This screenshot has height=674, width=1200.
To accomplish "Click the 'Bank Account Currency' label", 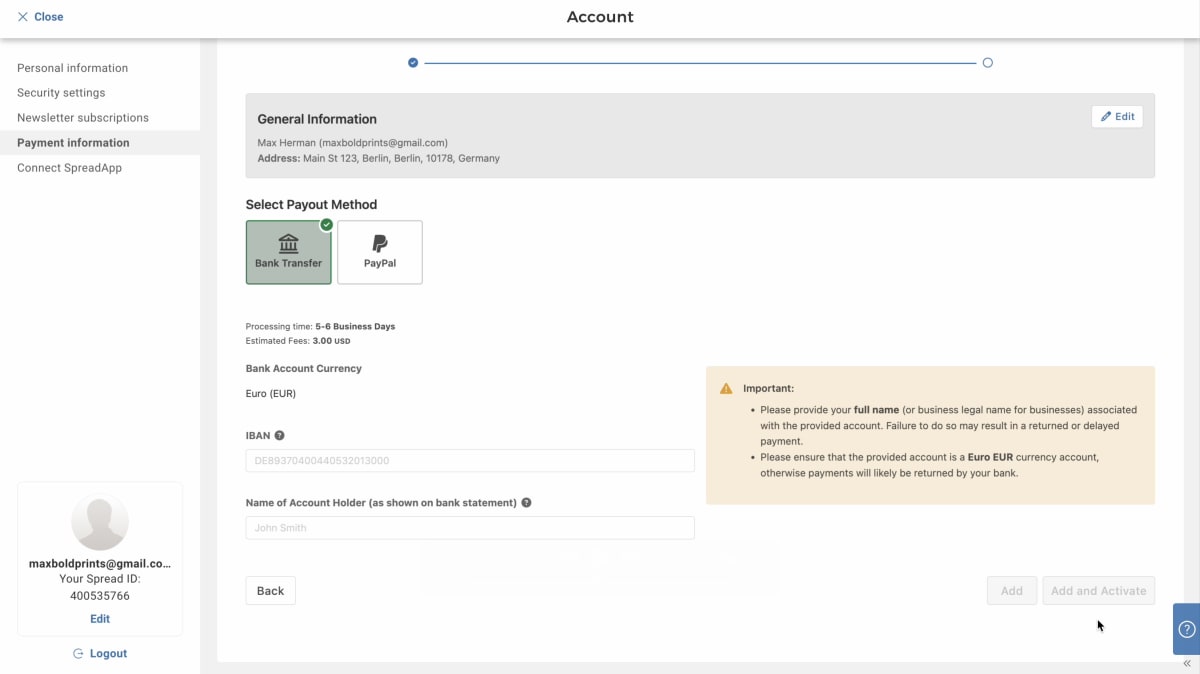I will (x=304, y=368).
